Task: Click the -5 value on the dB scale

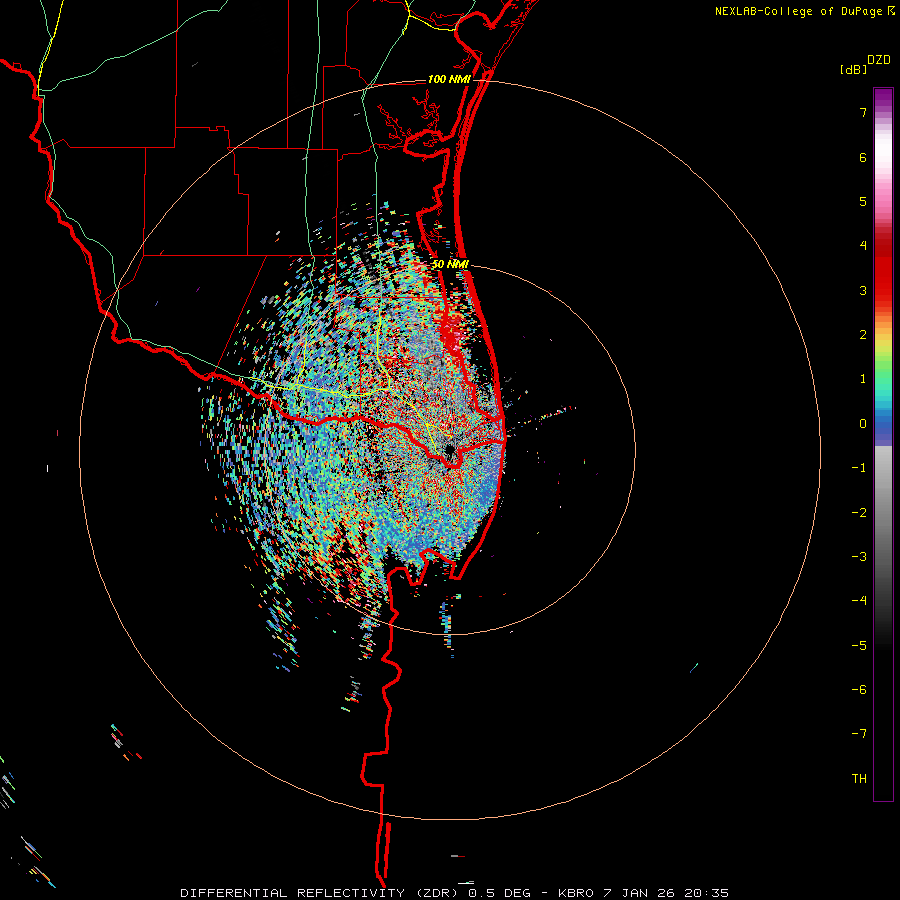Action: tap(859, 646)
